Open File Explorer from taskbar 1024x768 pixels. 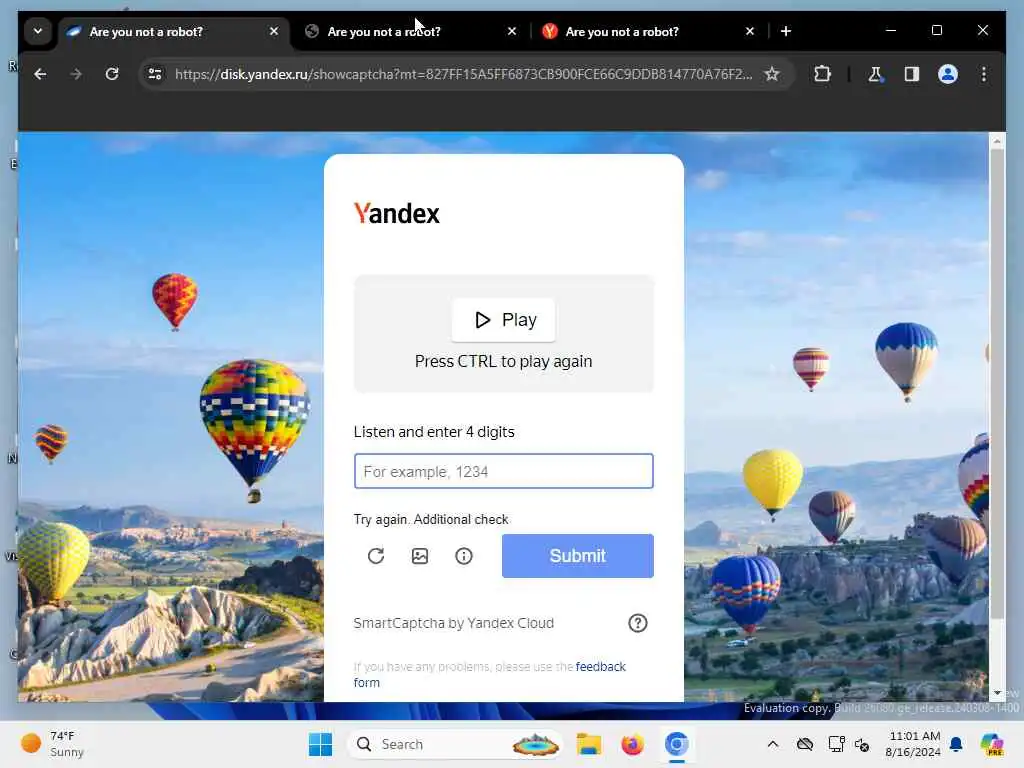point(588,744)
